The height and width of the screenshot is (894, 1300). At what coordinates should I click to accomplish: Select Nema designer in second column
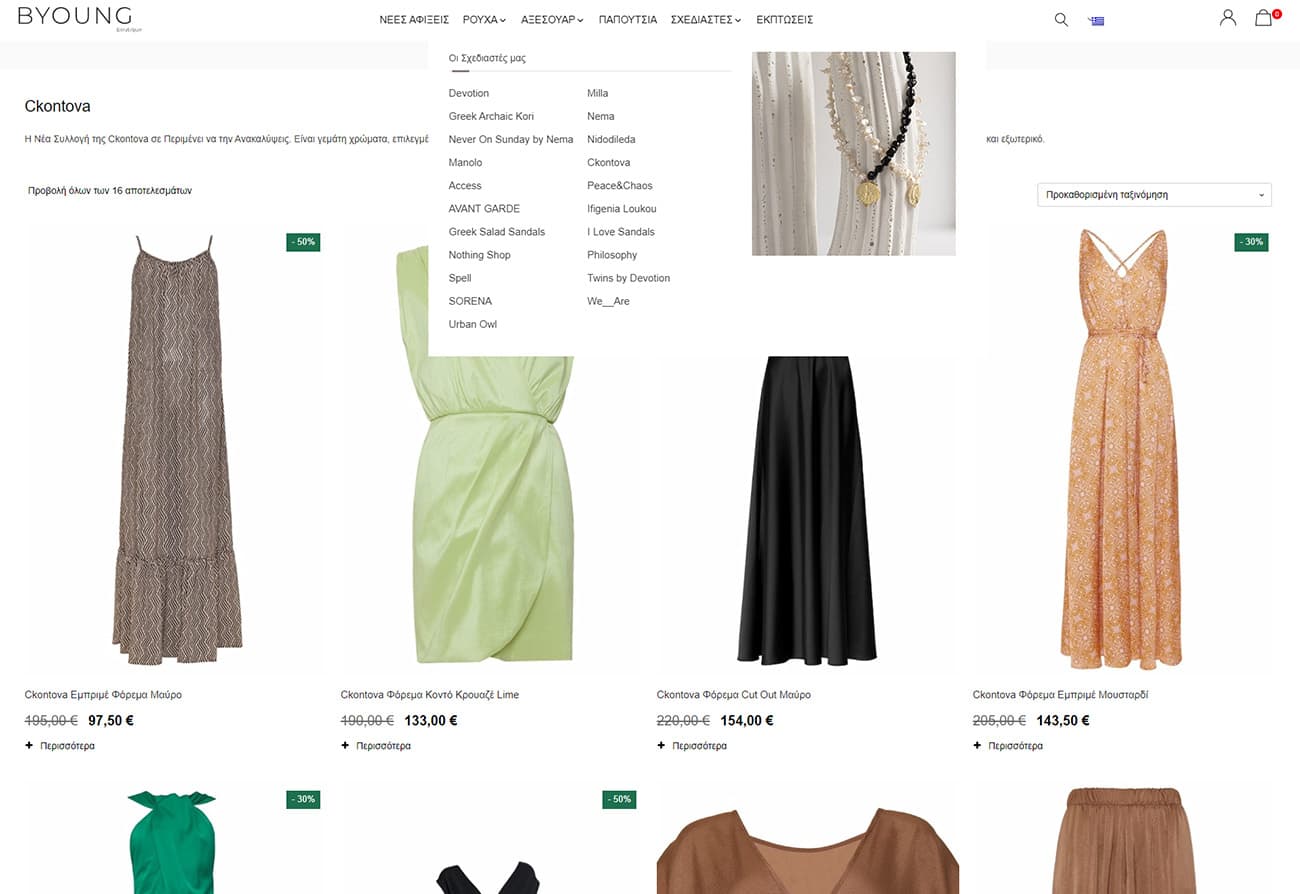click(600, 116)
